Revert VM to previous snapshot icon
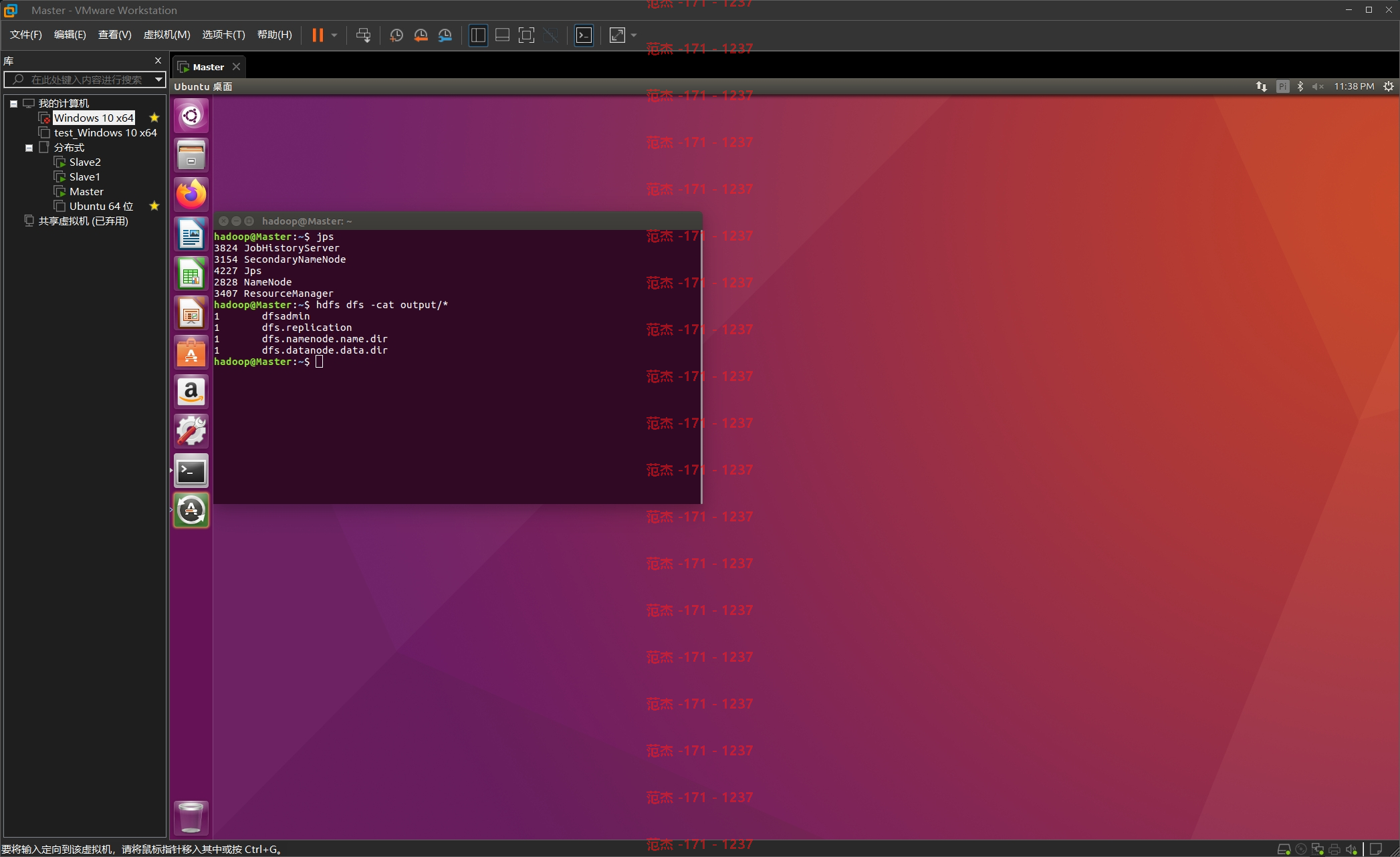This screenshot has height=857, width=1400. (421, 35)
